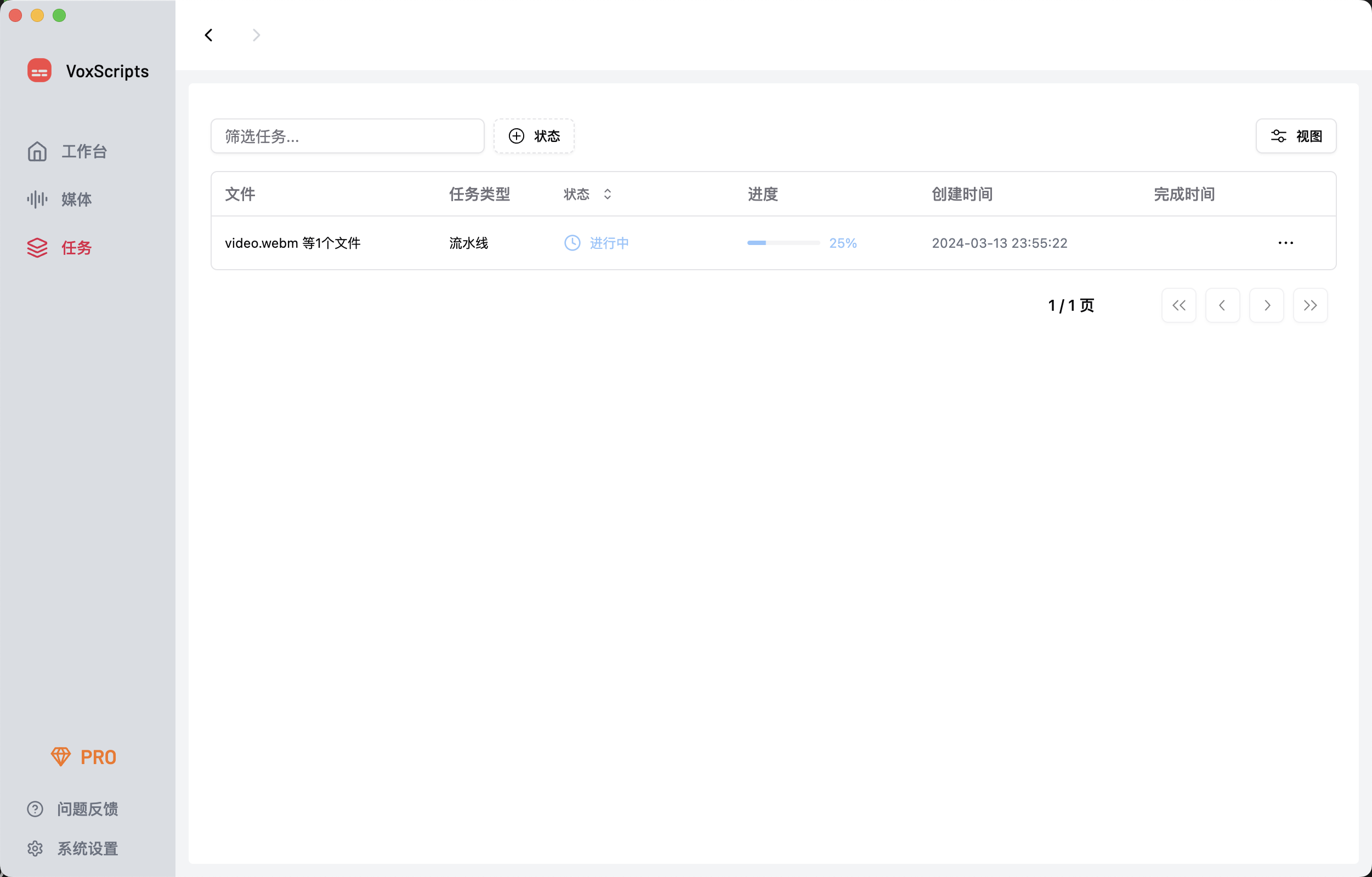Go back with the left arrow
The width and height of the screenshot is (1372, 877).
[209, 35]
